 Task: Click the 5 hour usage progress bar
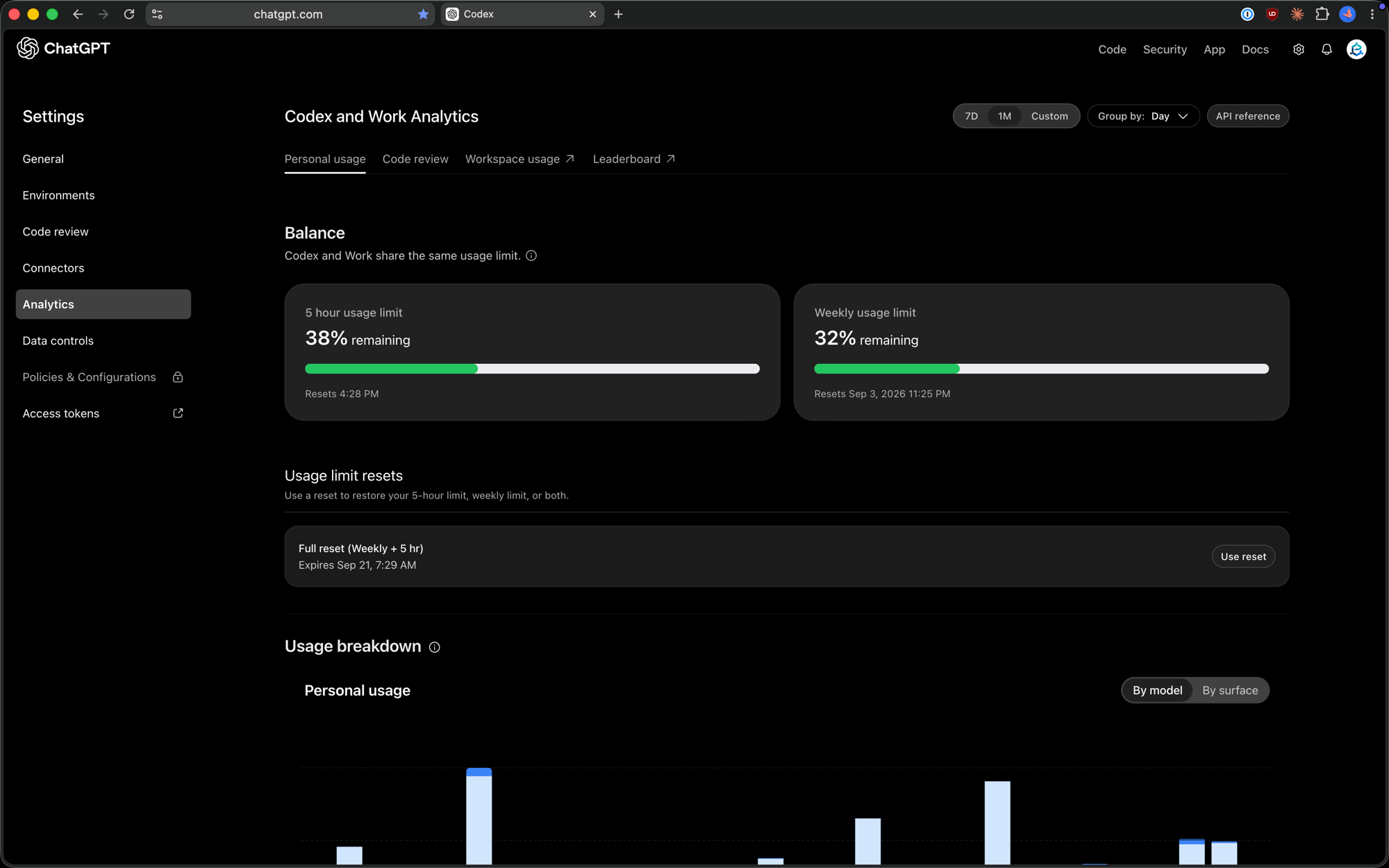[x=532, y=369]
